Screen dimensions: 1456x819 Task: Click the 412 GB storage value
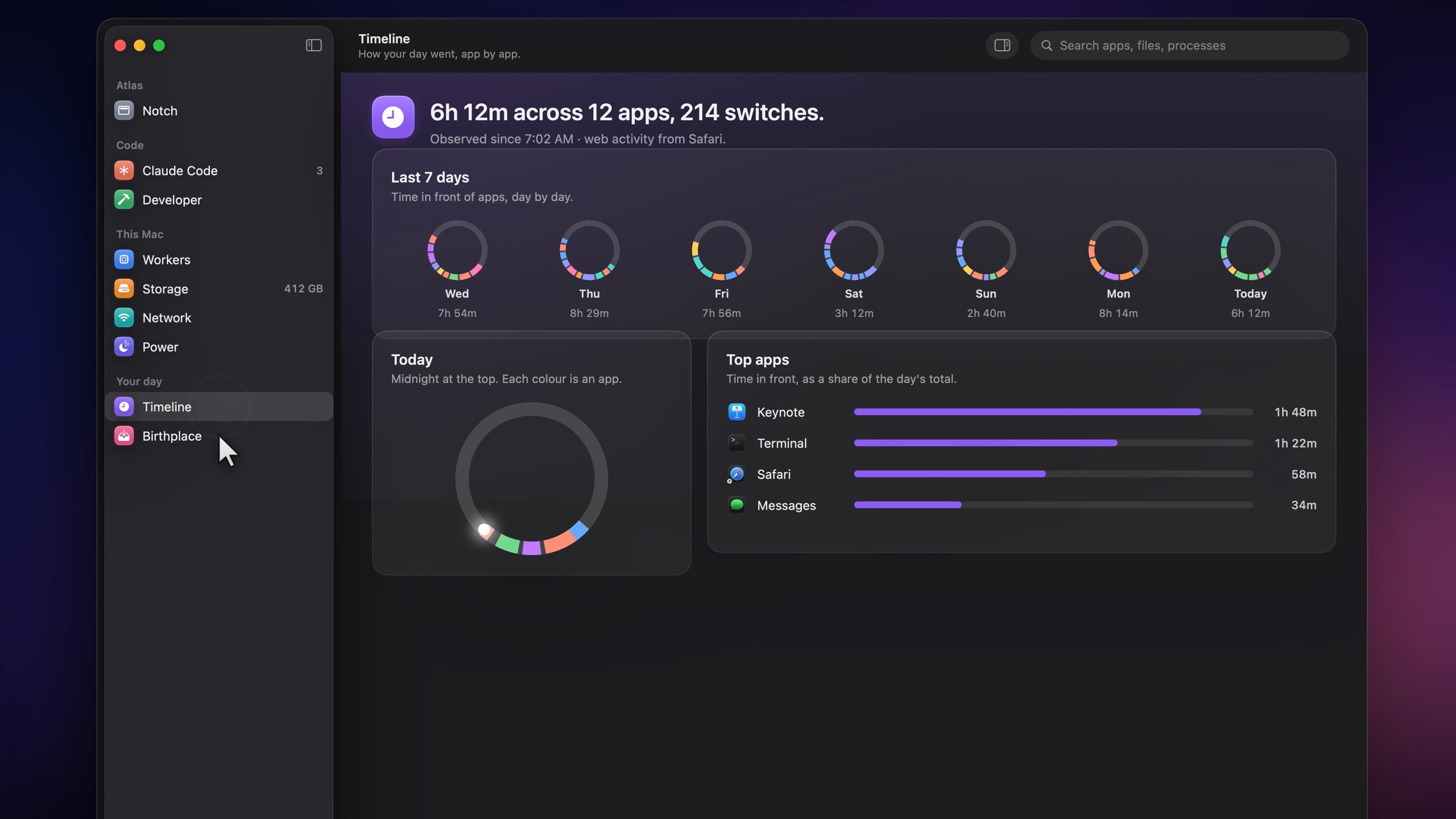[303, 288]
